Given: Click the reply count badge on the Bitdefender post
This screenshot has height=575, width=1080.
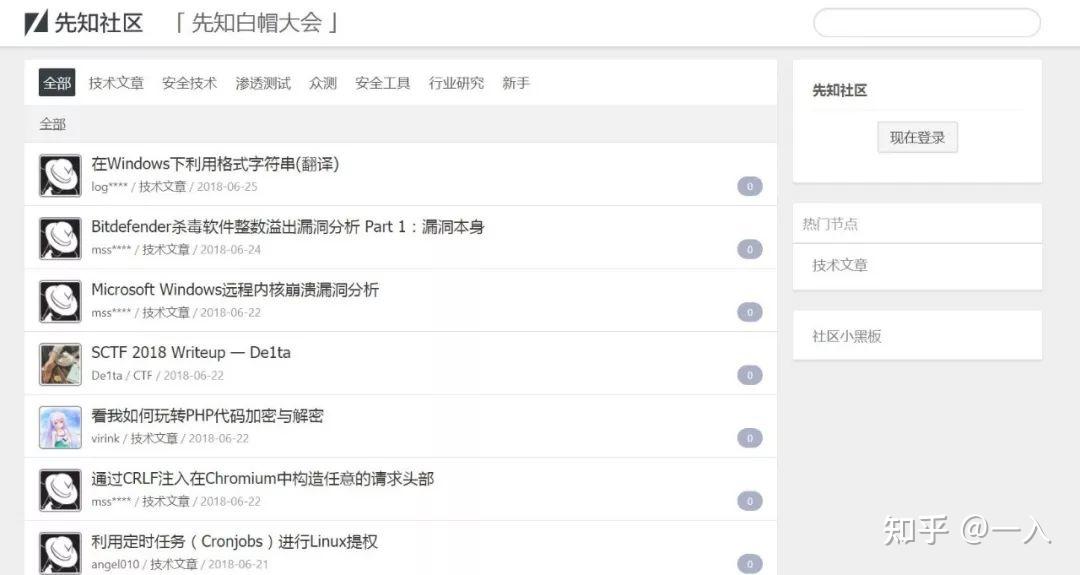Looking at the screenshot, I should [x=749, y=249].
